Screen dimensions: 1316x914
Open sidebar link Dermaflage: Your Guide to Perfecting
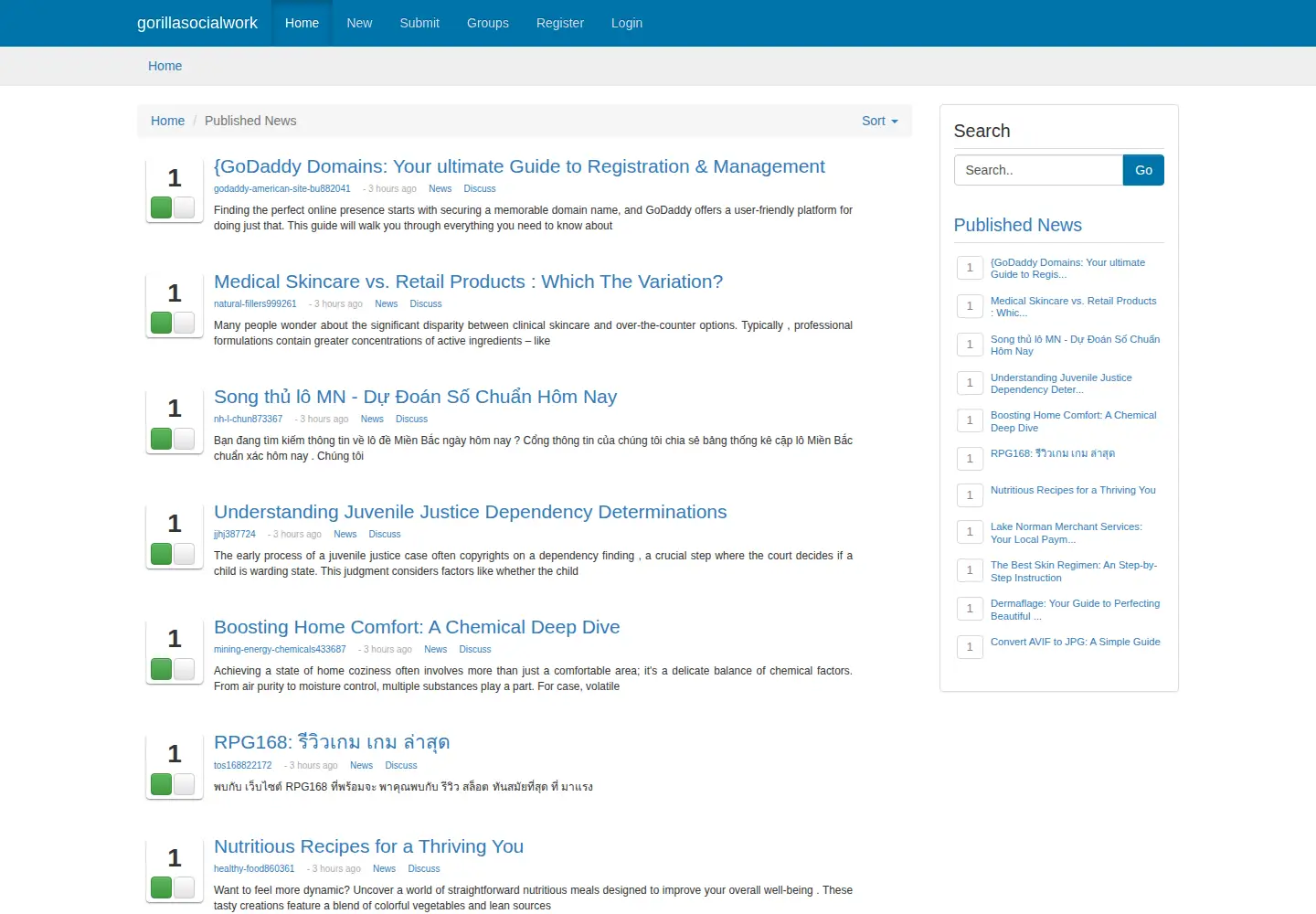pyautogui.click(x=1075, y=610)
